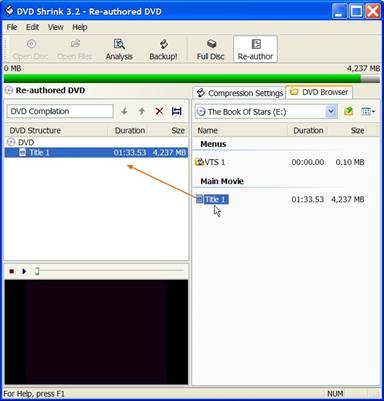Image resolution: width=384 pixels, height=401 pixels.
Task: Open the File menu
Action: (x=12, y=27)
